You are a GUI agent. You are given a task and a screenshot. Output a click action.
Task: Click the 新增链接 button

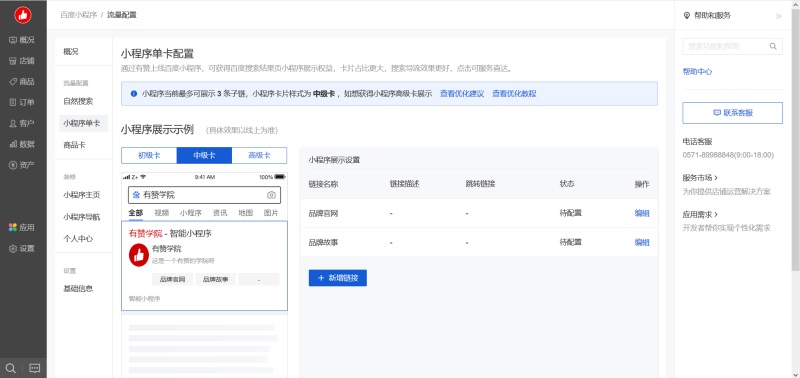click(x=338, y=278)
